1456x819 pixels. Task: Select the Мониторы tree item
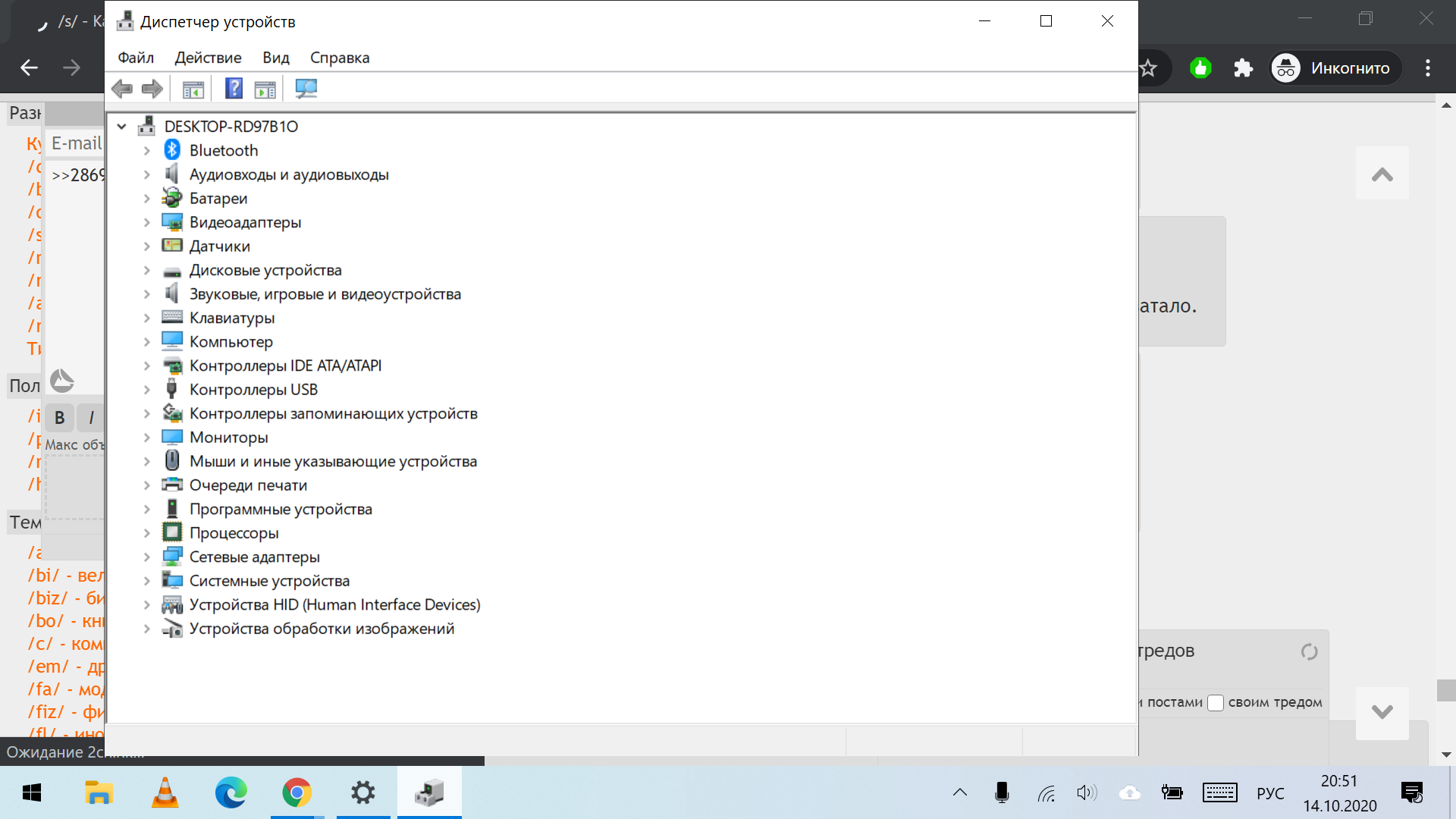(x=228, y=438)
